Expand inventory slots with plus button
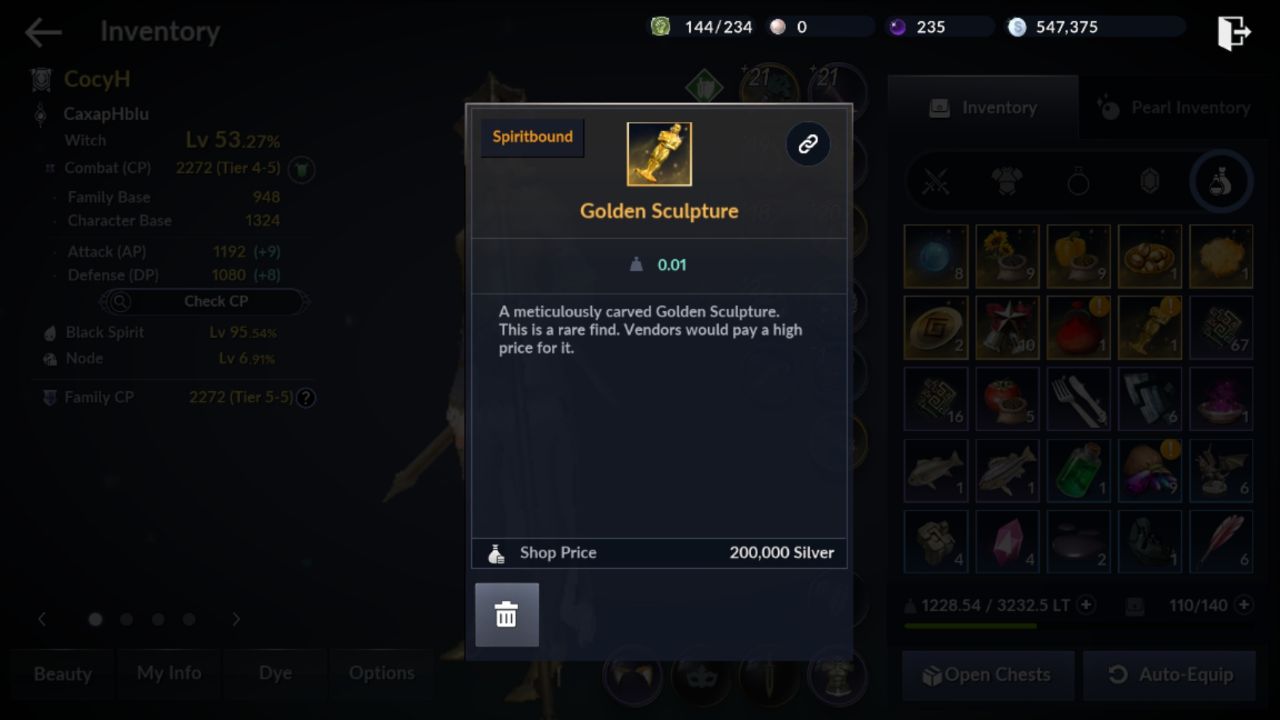Screen dimensions: 1280x720 (1243, 605)
